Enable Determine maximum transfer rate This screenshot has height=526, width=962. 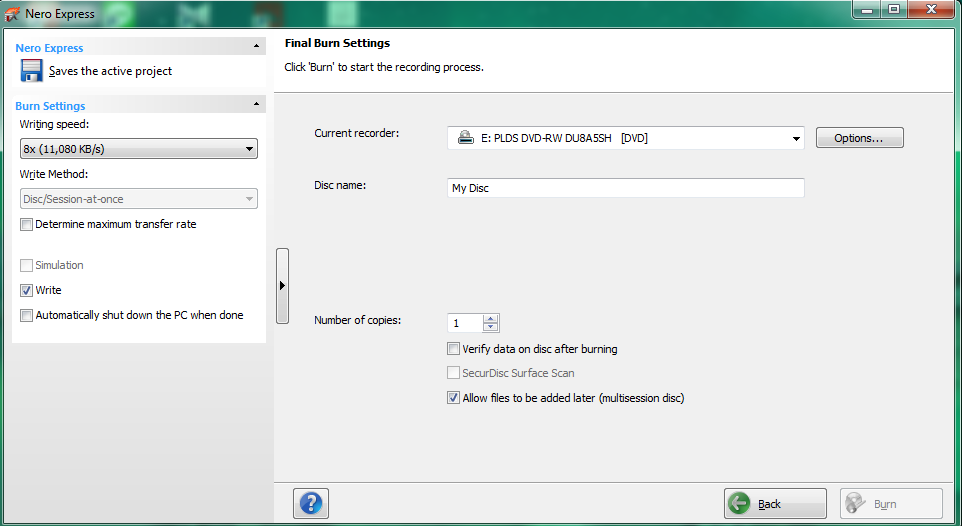(26, 225)
